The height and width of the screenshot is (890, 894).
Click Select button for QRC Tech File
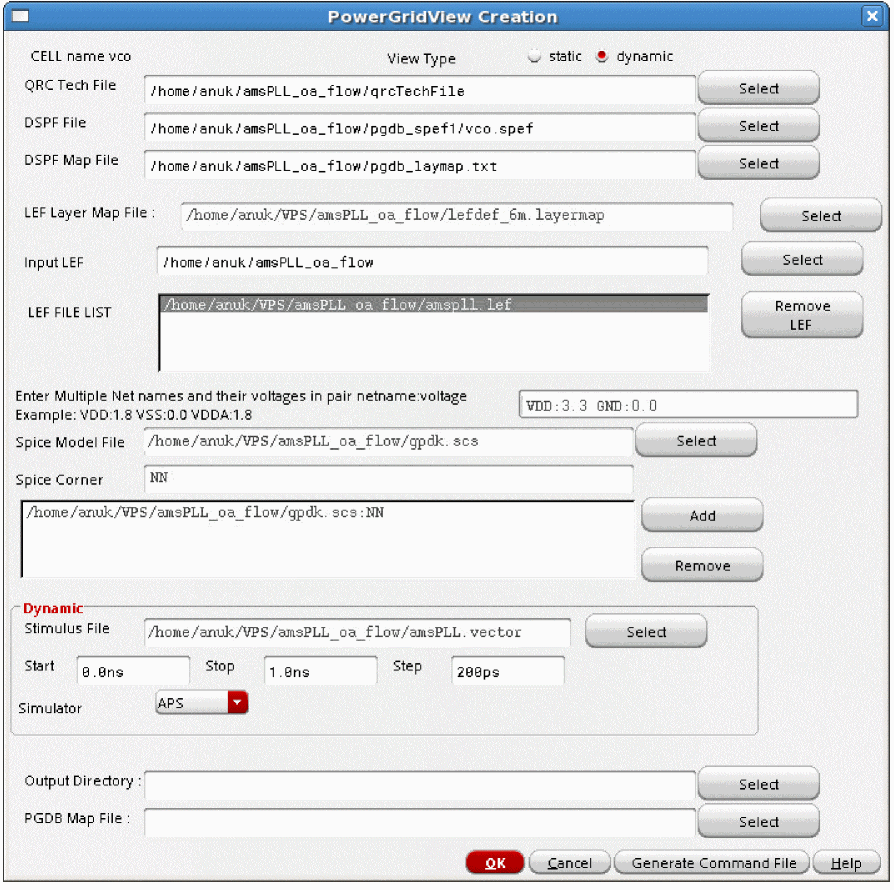click(x=758, y=88)
